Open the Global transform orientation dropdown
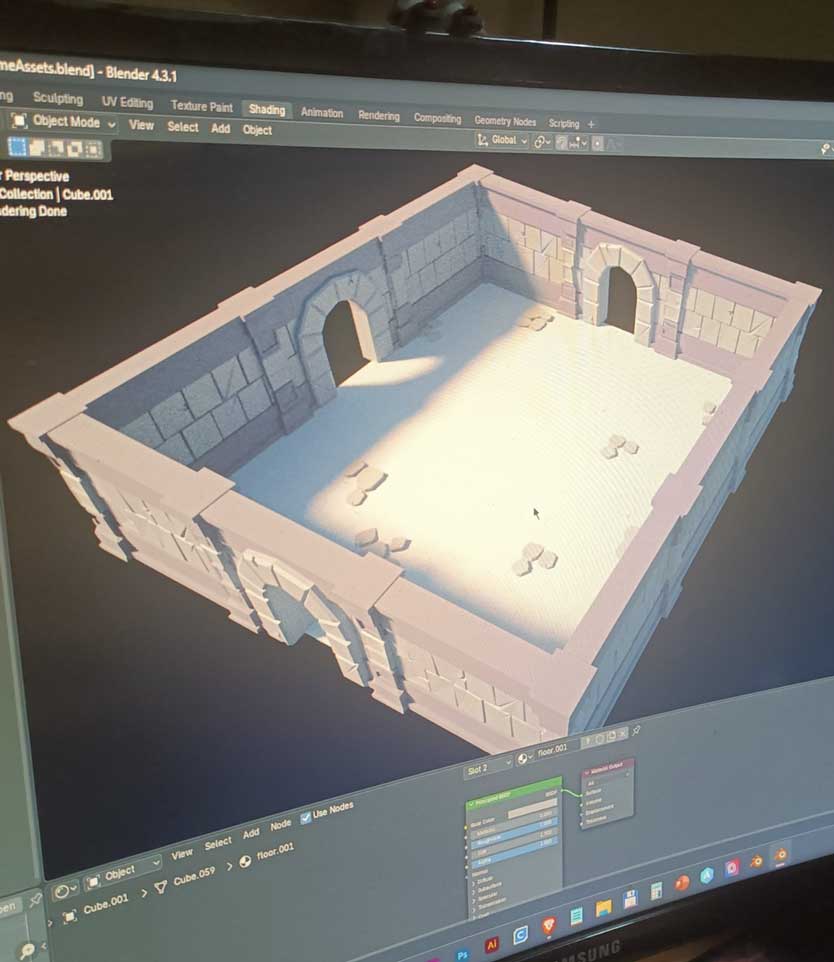Image resolution: width=834 pixels, height=962 pixels. 502,141
